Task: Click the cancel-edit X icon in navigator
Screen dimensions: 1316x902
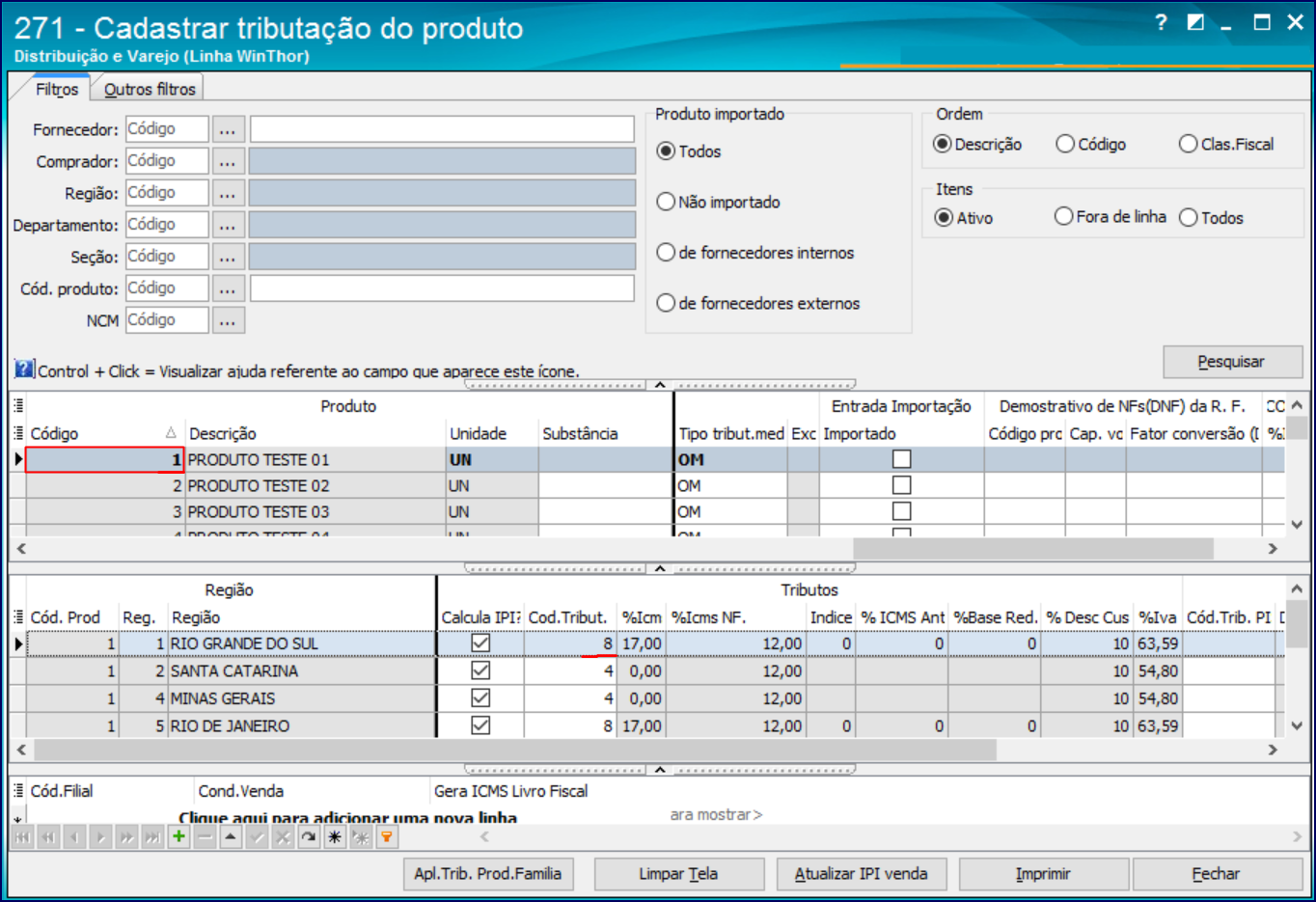Action: point(283,837)
